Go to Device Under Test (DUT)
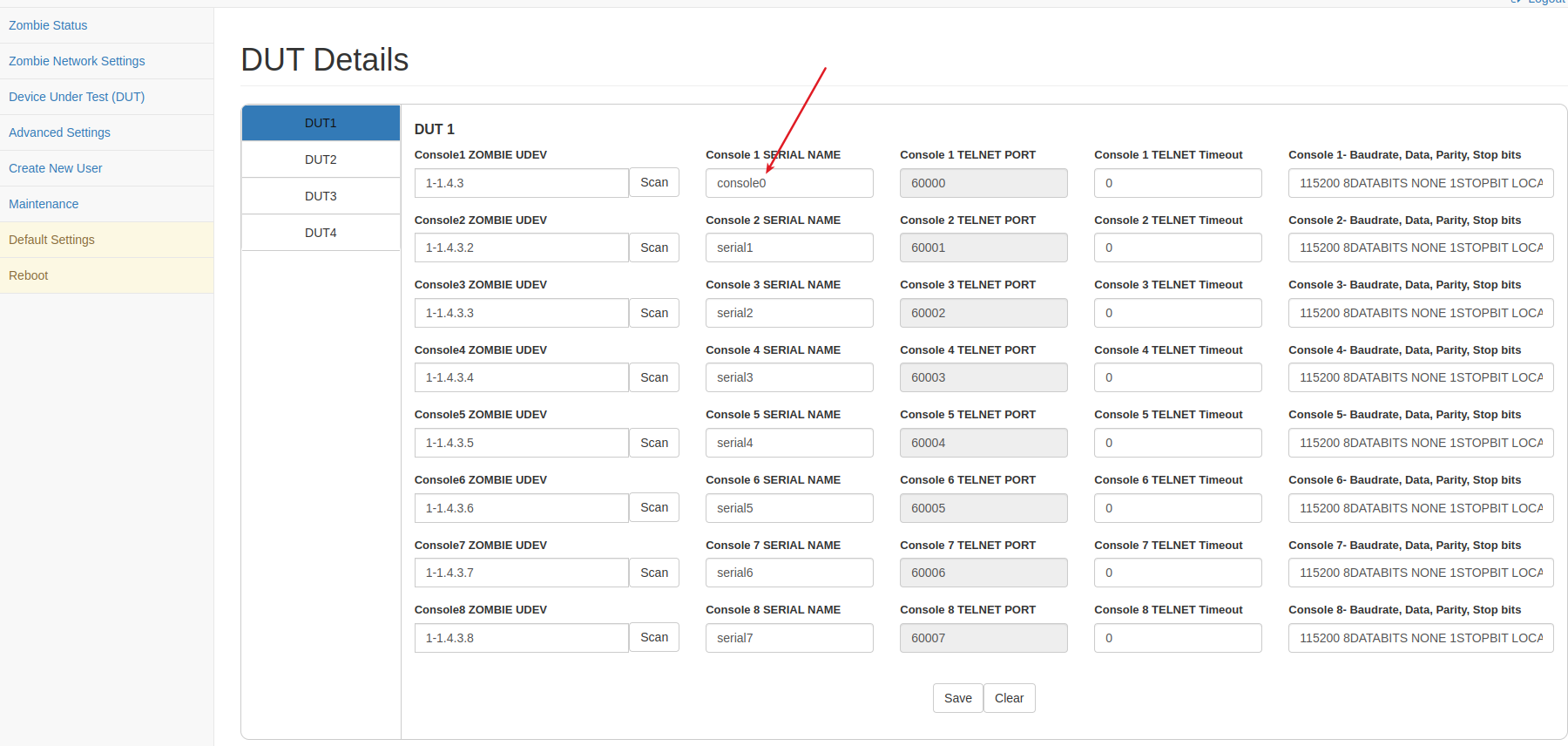Screen dimensions: 1568x746 click(77, 97)
